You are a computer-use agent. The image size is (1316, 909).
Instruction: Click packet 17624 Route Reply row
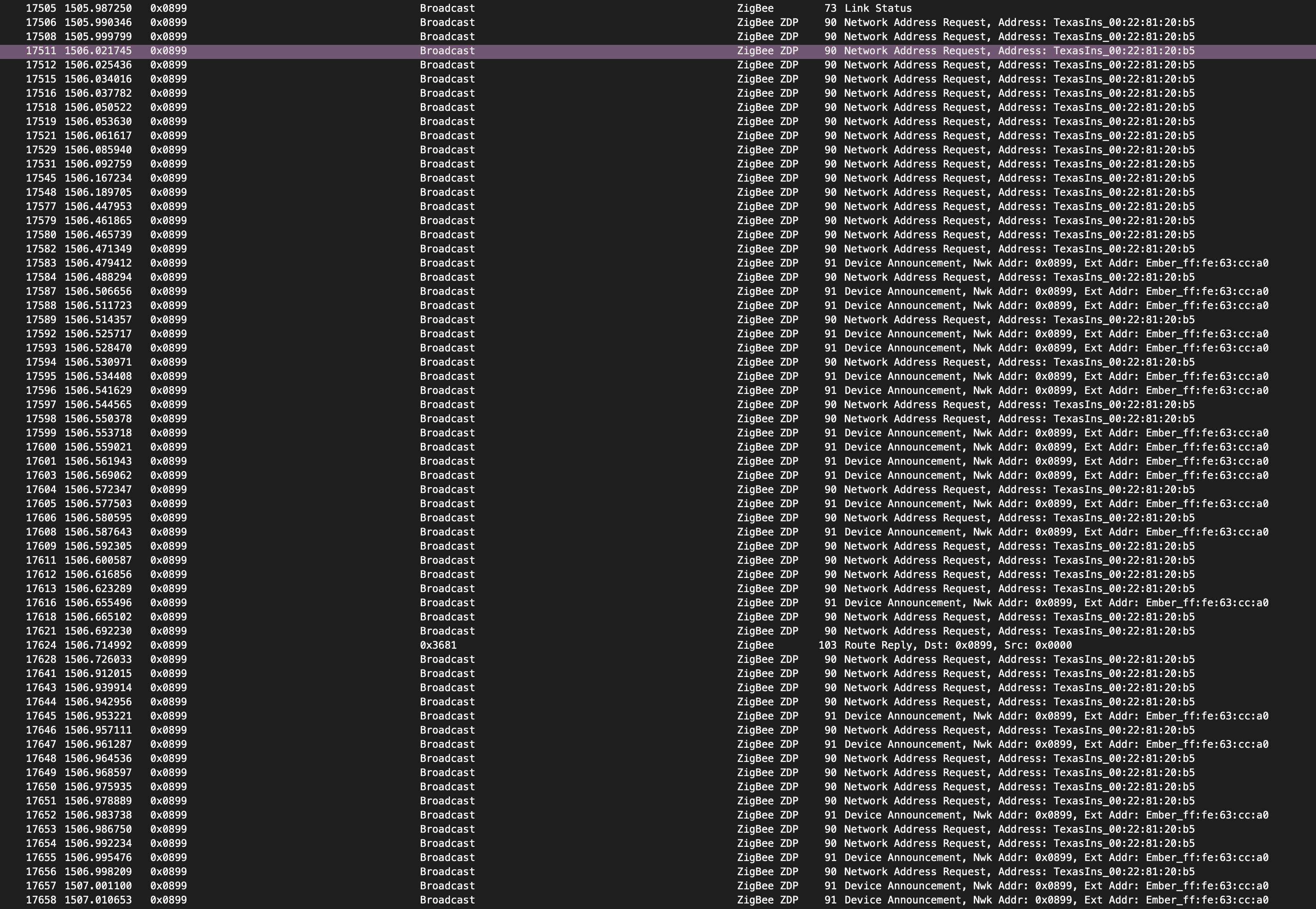coord(957,645)
